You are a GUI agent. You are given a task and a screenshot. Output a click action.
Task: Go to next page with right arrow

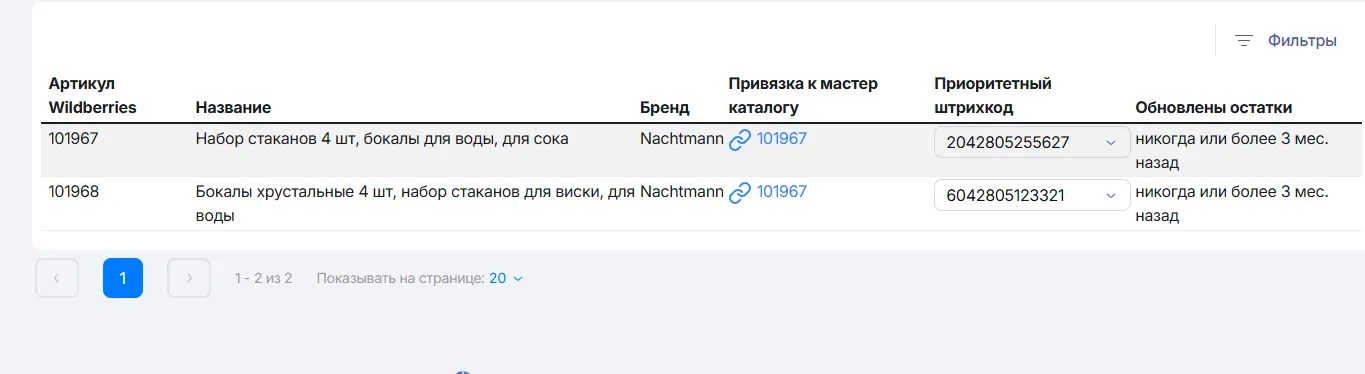pyautogui.click(x=189, y=278)
